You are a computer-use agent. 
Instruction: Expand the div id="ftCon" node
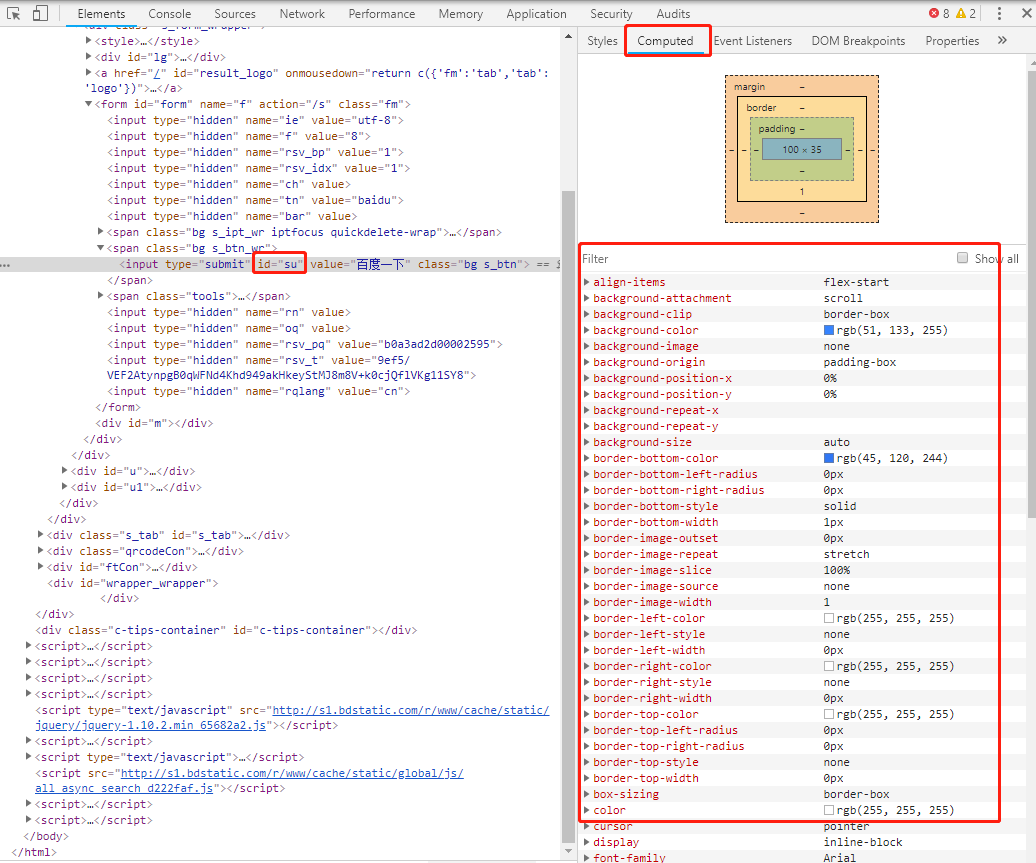pyautogui.click(x=41, y=567)
